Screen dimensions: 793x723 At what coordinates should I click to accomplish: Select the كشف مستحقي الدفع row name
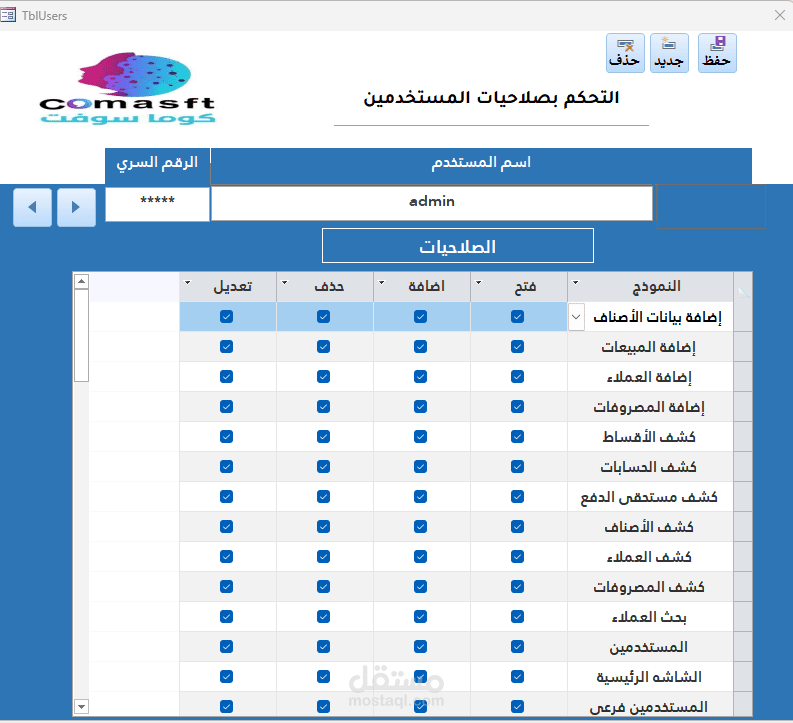tap(649, 497)
